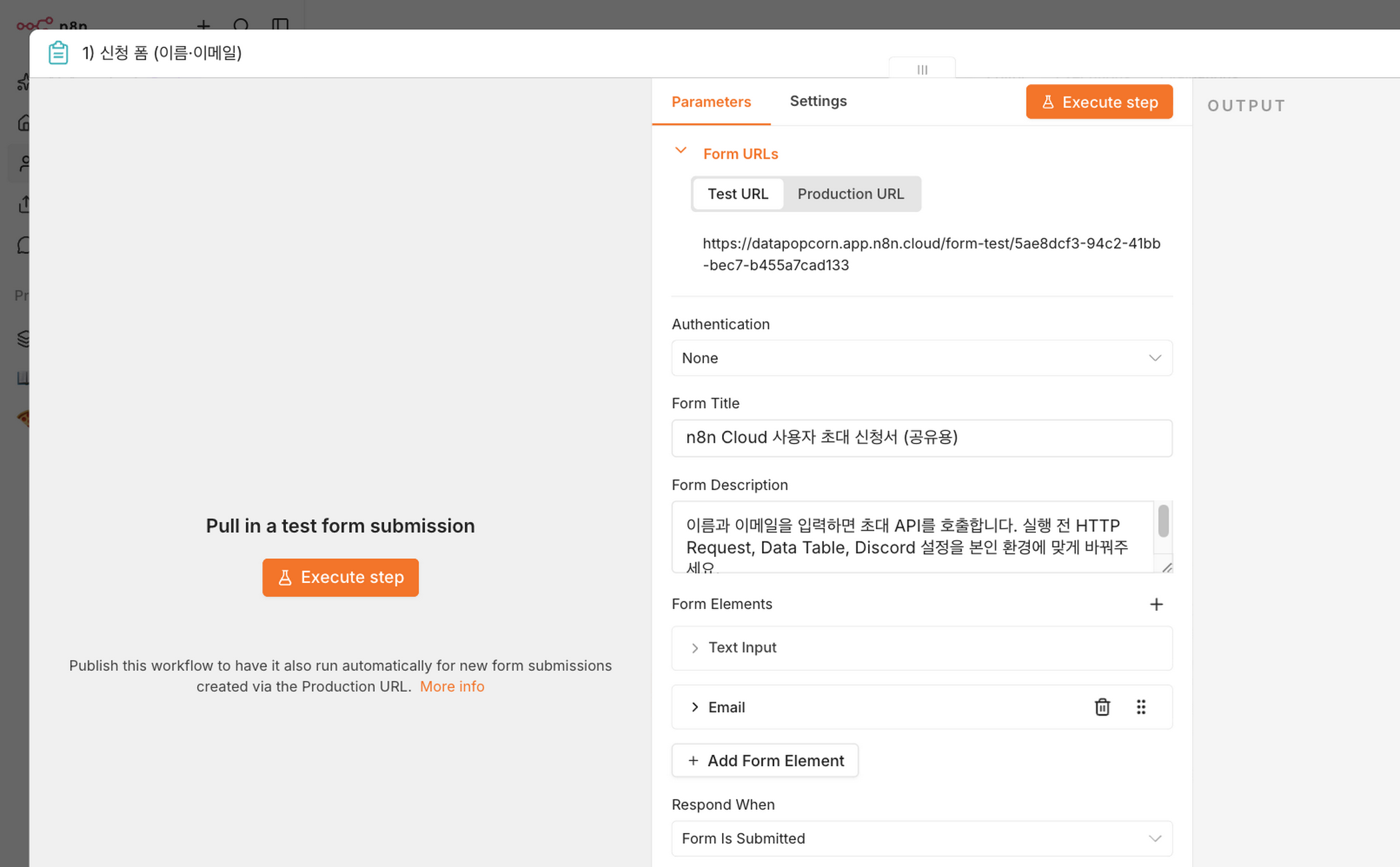The width and height of the screenshot is (1400, 867).
Task: Click Form Description scrollbar thumb
Action: (x=1163, y=521)
